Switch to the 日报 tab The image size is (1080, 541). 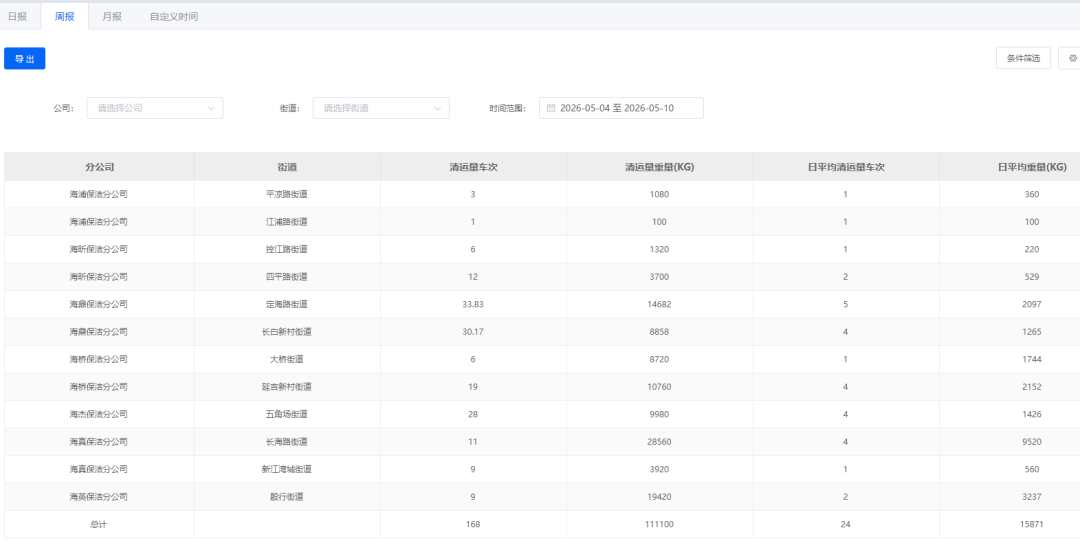[17, 17]
